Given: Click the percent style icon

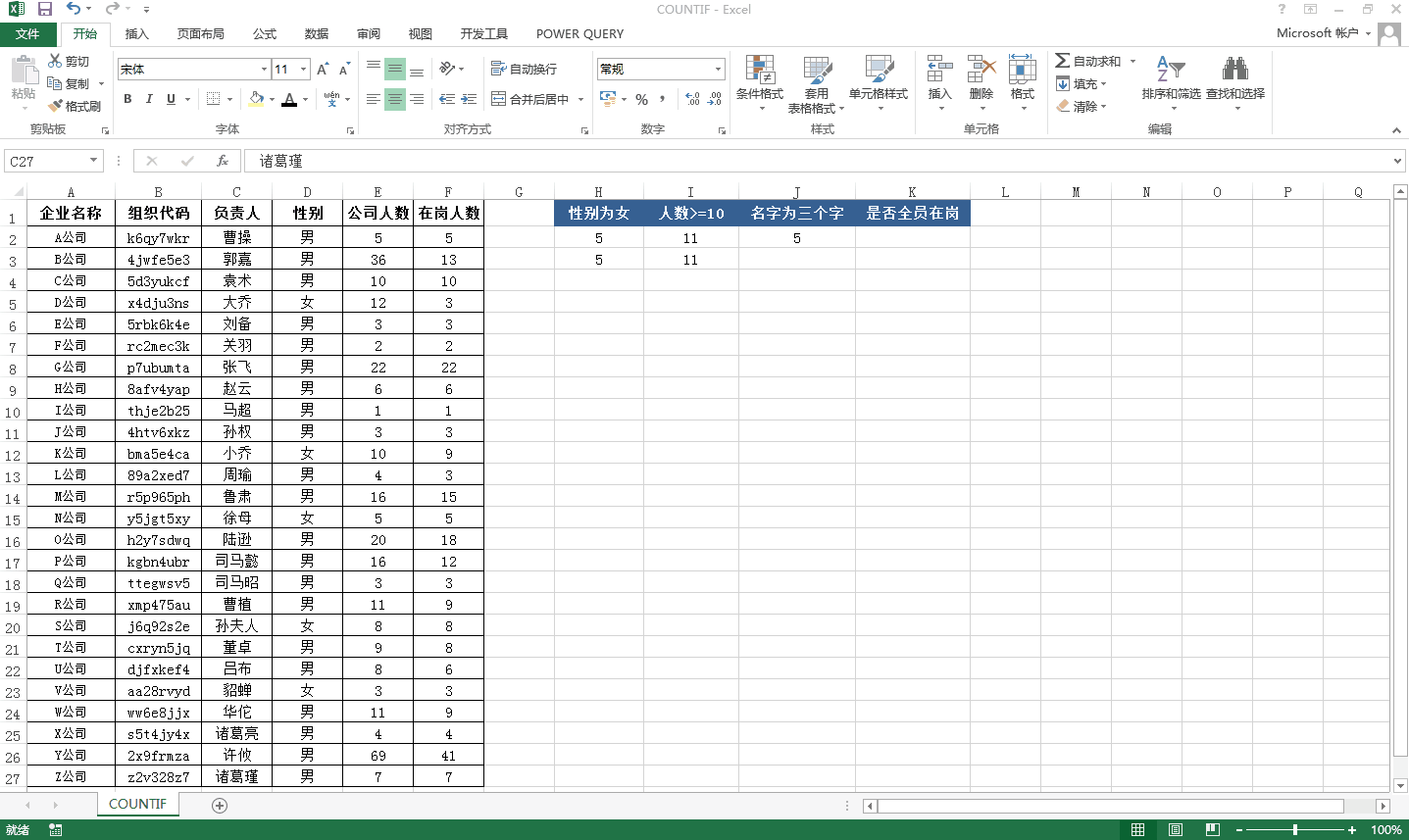Looking at the screenshot, I should click(x=641, y=99).
